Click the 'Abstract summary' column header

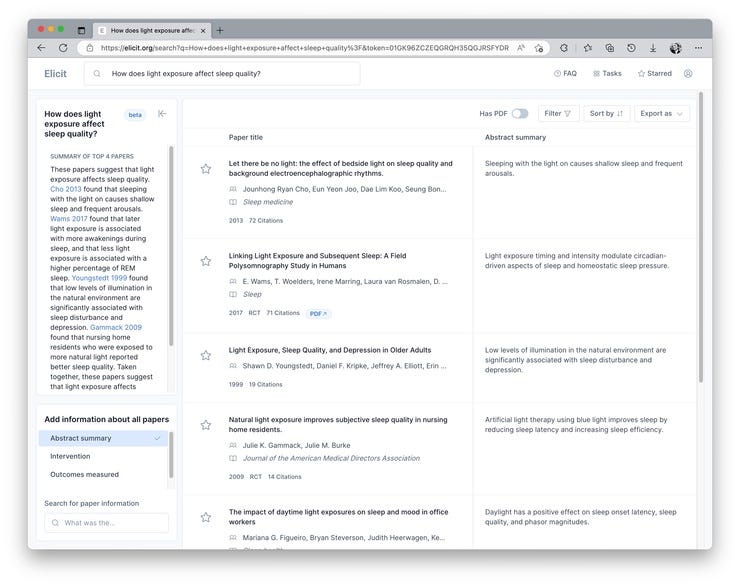coord(515,137)
